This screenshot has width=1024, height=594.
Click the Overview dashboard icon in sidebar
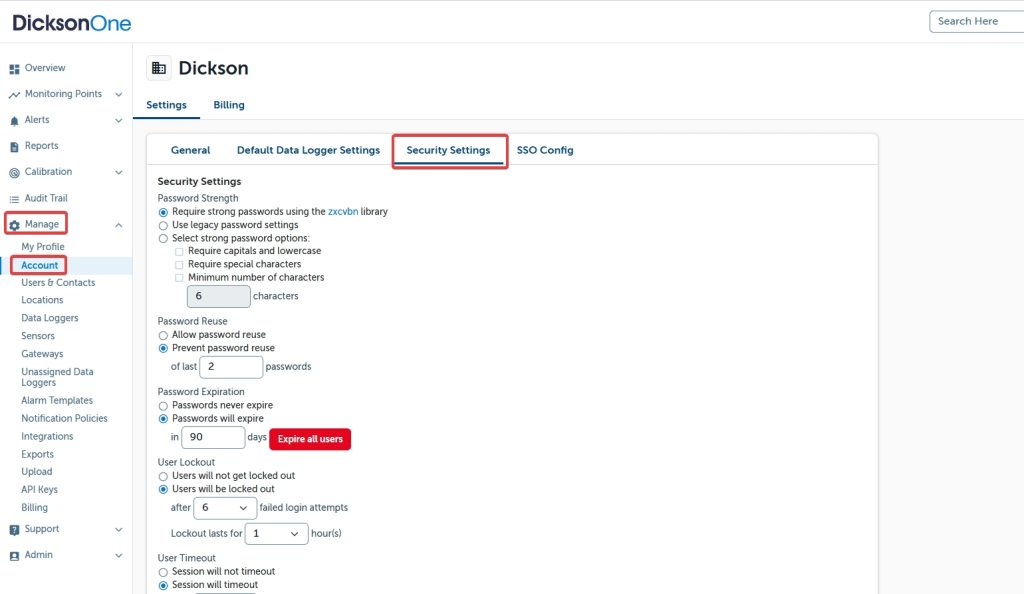tap(14, 69)
